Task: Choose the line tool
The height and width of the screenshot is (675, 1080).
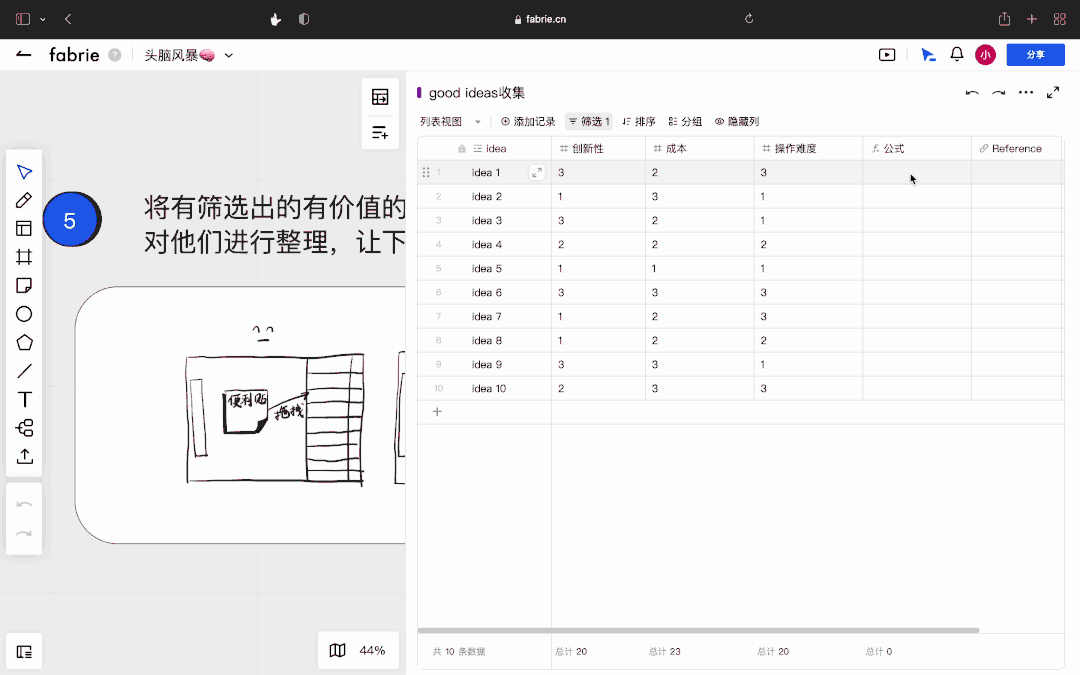Action: pos(24,371)
